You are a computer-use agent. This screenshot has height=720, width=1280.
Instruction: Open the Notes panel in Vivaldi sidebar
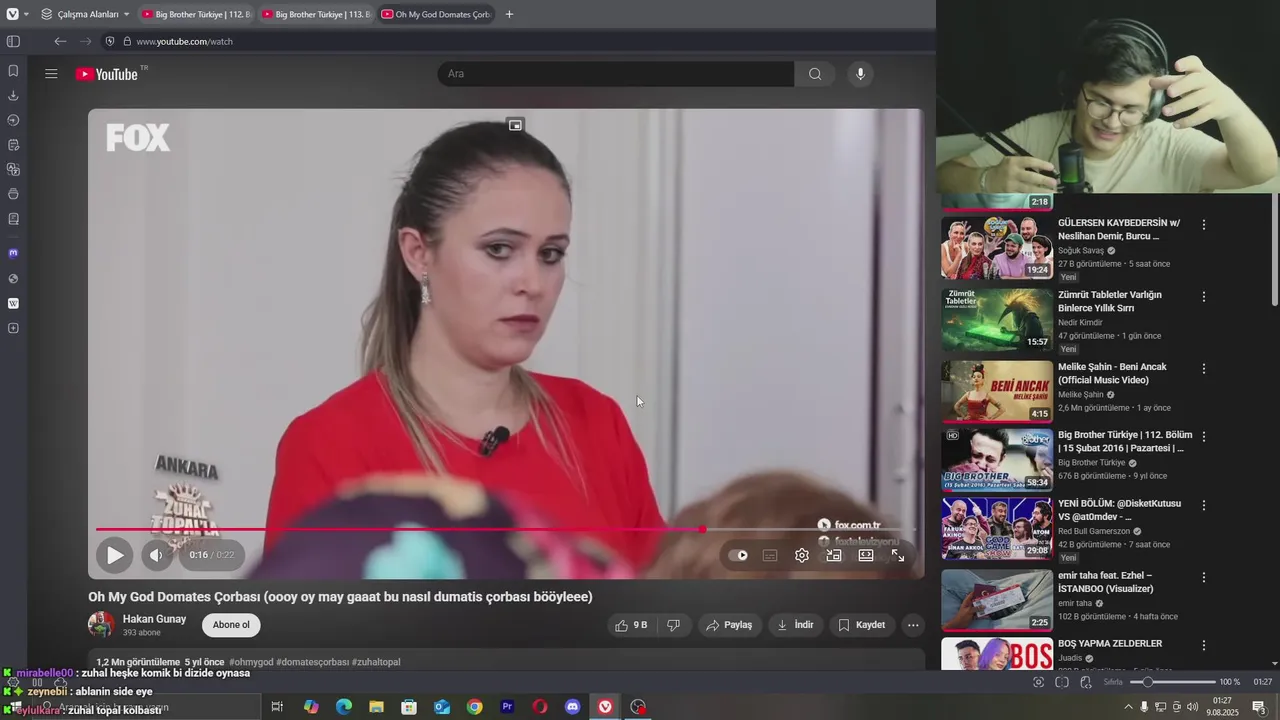[13, 145]
